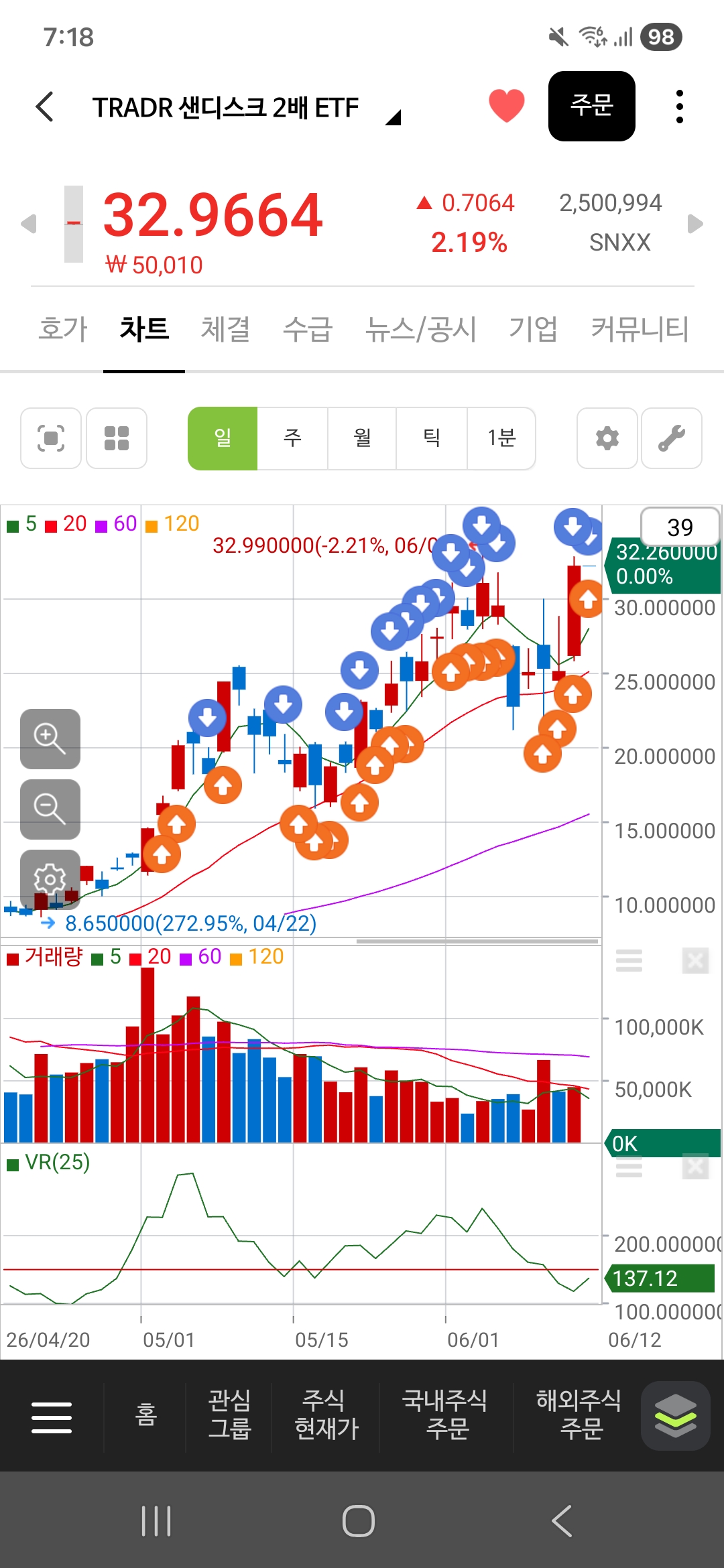Expand the TRADR 샌디스크 2배 ETF stock selector
Viewport: 724px width, 1568px height.
pyautogui.click(x=394, y=118)
